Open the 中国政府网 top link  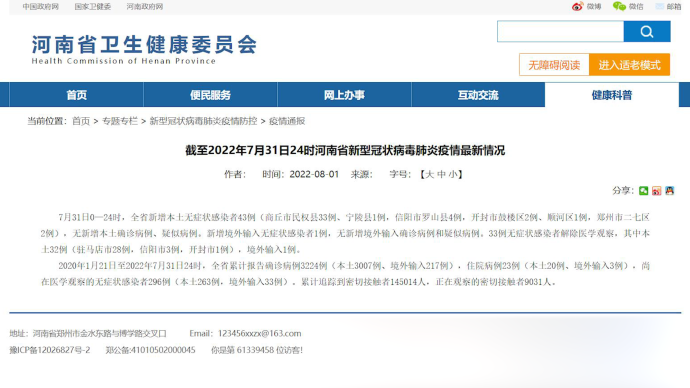pyautogui.click(x=40, y=7)
